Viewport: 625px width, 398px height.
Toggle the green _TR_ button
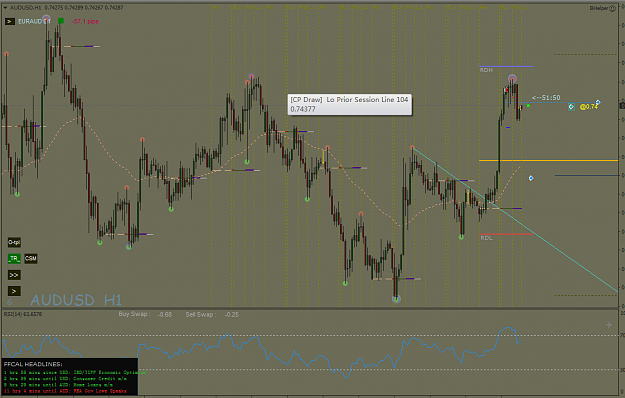pyautogui.click(x=14, y=258)
